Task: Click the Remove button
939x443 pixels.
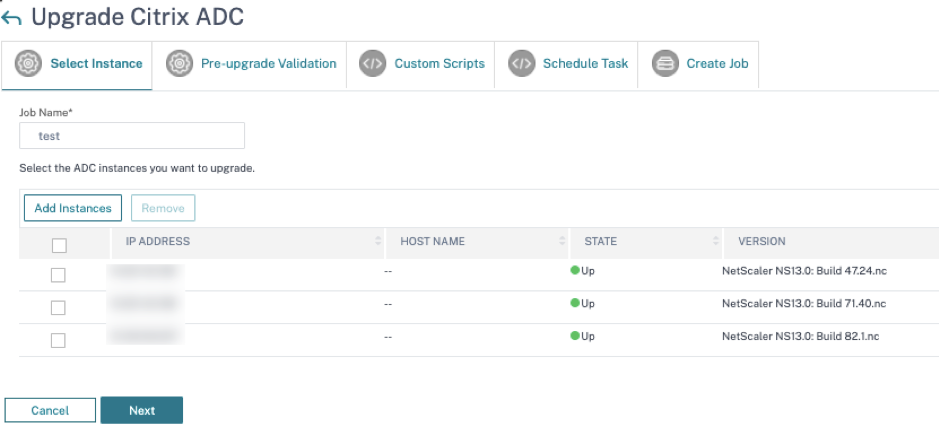Action: pos(163,208)
